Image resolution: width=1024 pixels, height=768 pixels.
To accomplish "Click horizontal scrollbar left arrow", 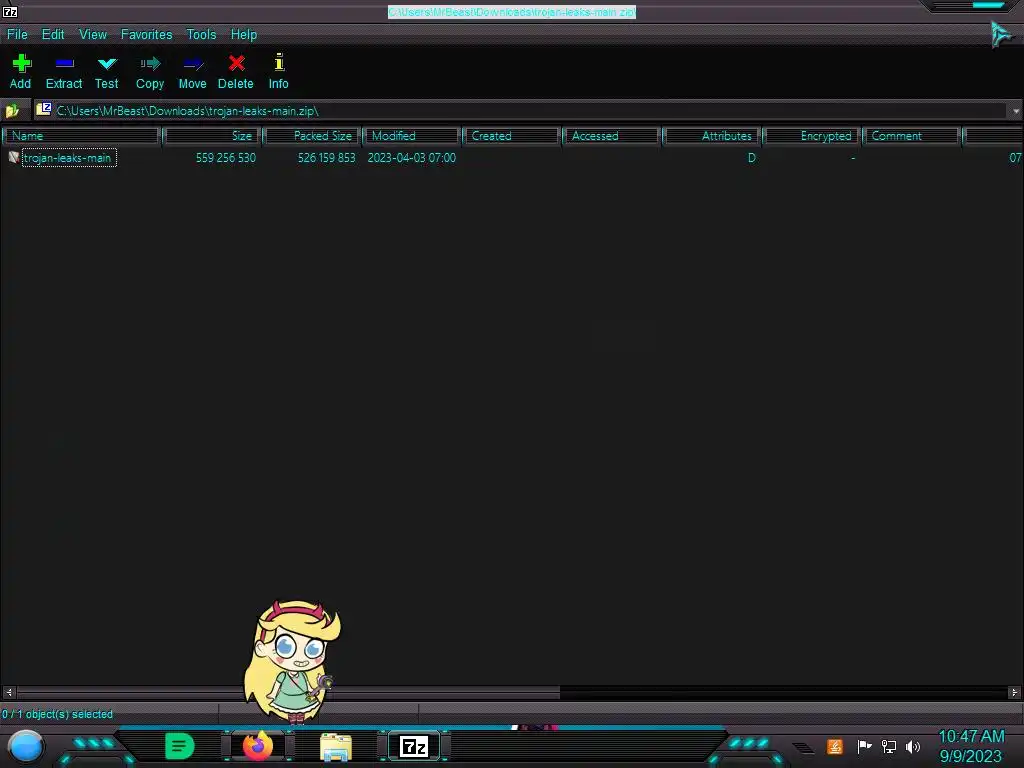I will (x=8, y=692).
